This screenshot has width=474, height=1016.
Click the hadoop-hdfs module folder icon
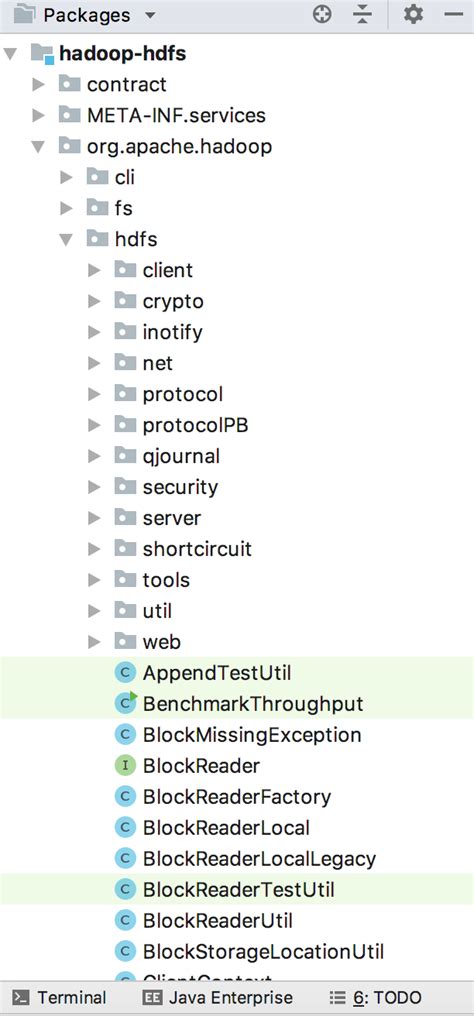click(42, 54)
